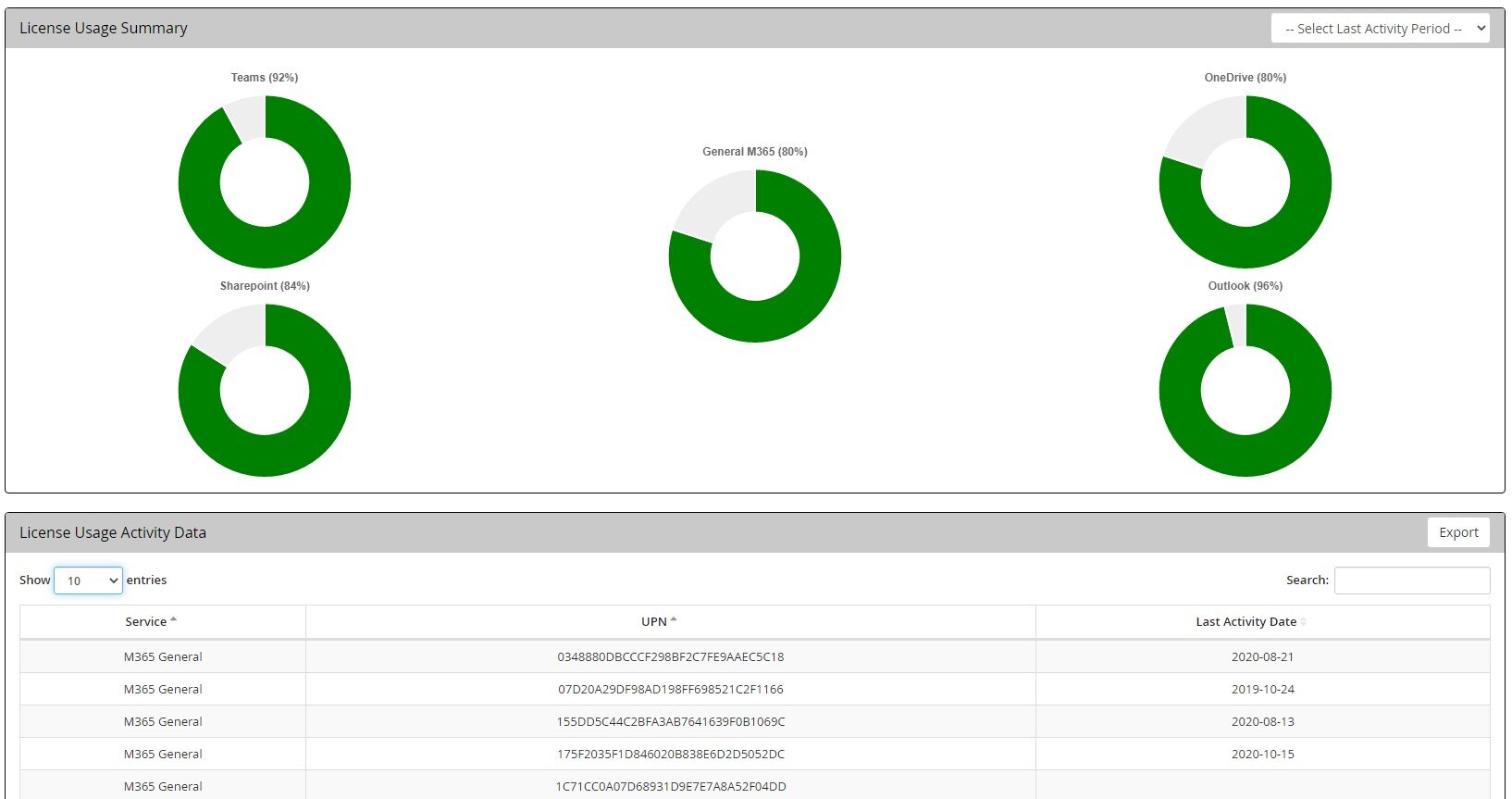Sort table by UPN column header
Screen dimensions: 1512x799
coord(670,622)
